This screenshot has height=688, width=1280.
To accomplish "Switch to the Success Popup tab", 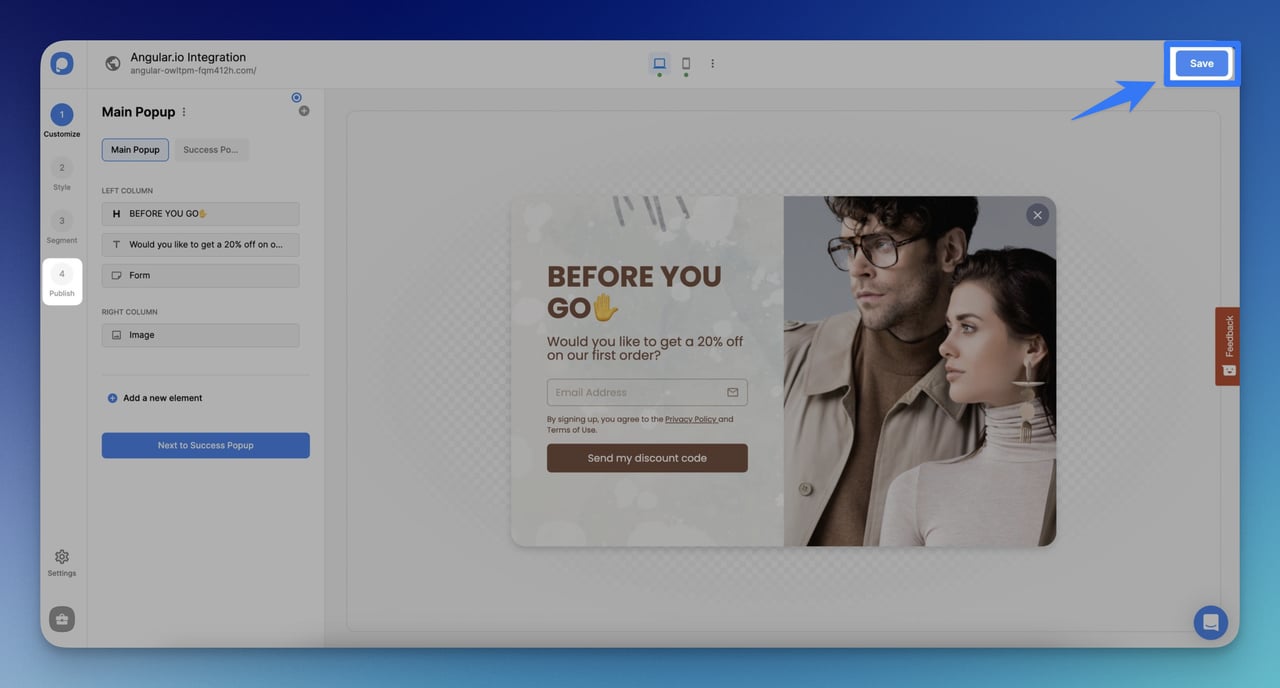I will (x=211, y=149).
